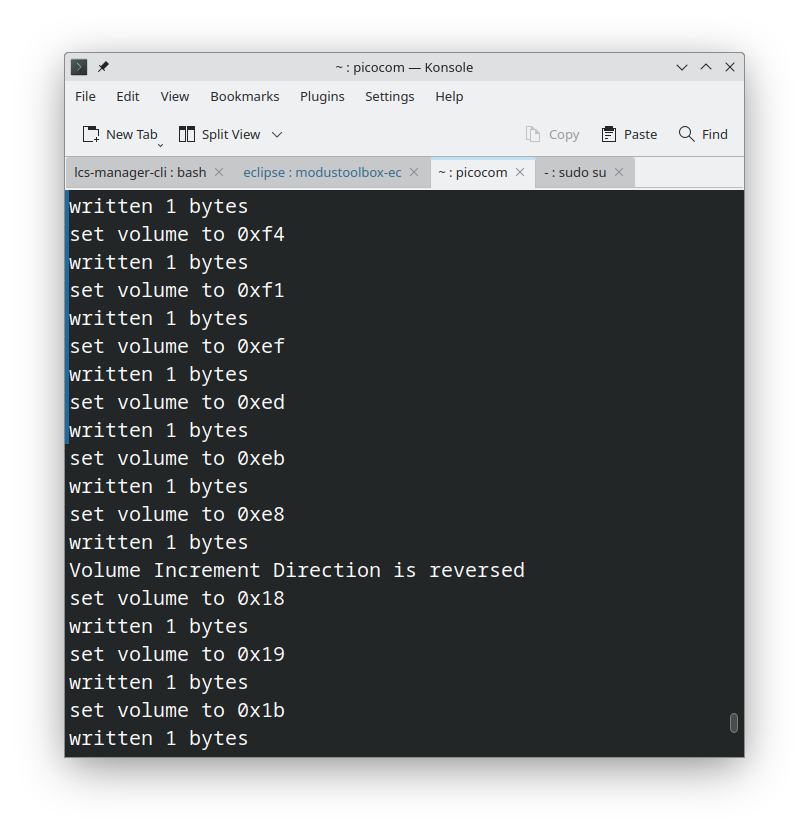Click the Copy toolbar icon
Screen dimensions: 809x834
coord(532,134)
